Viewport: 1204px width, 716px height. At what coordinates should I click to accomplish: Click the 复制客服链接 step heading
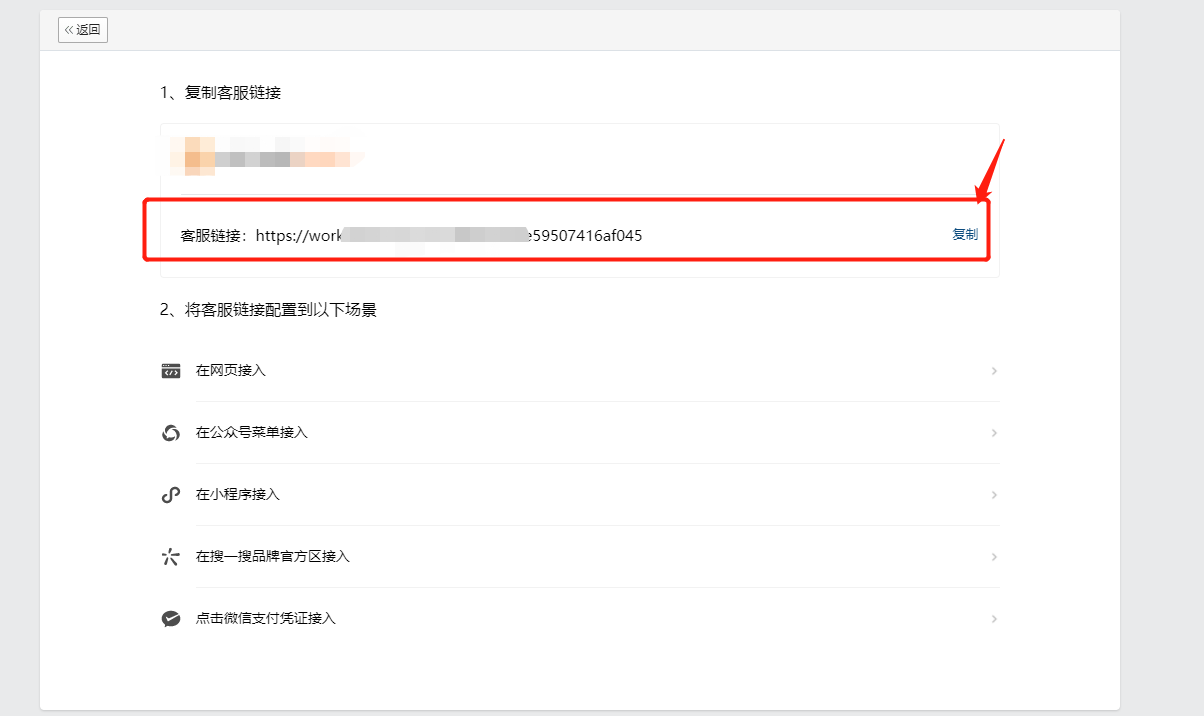click(x=220, y=93)
